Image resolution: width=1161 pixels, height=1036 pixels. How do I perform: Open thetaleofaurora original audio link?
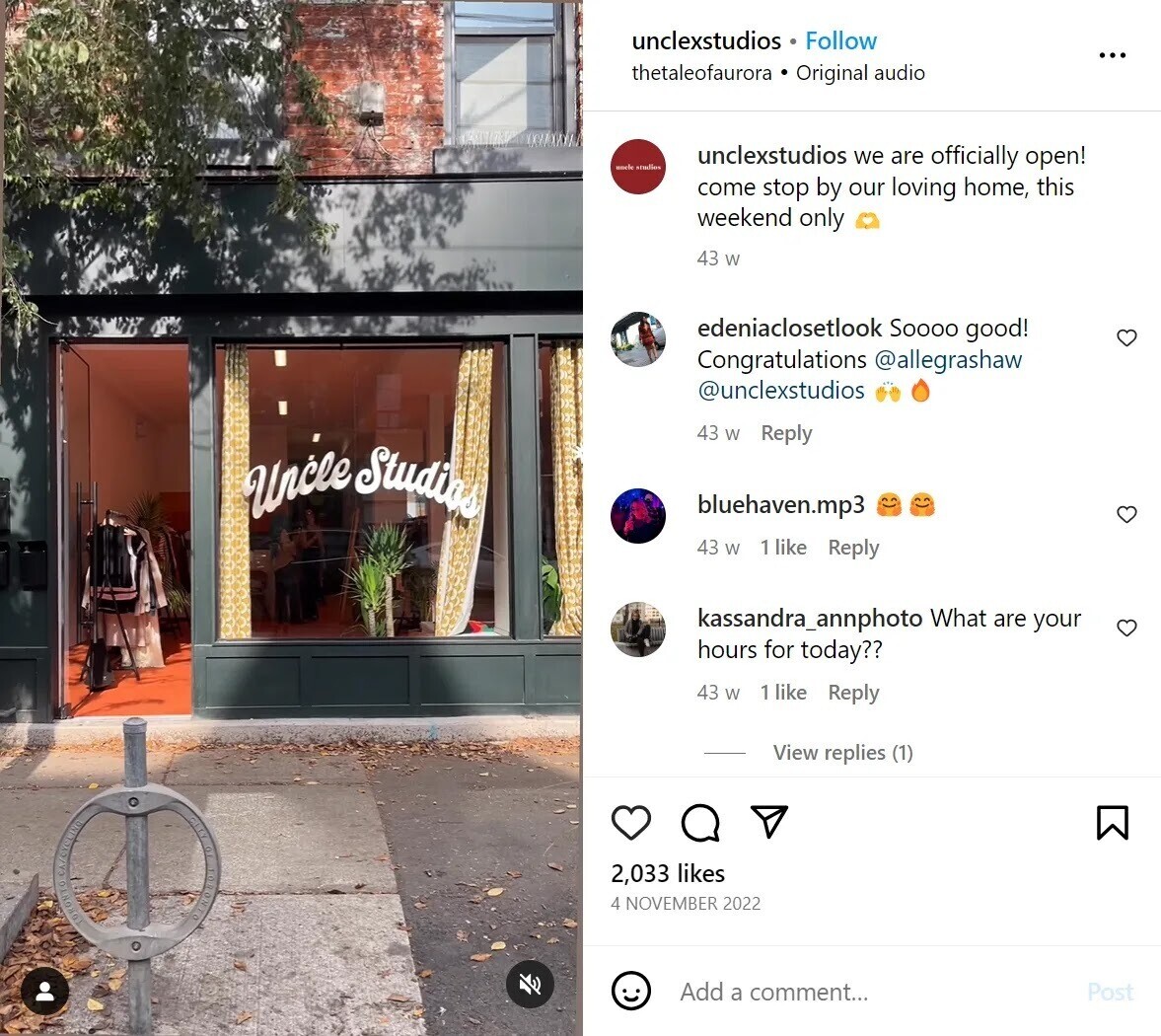(x=778, y=73)
